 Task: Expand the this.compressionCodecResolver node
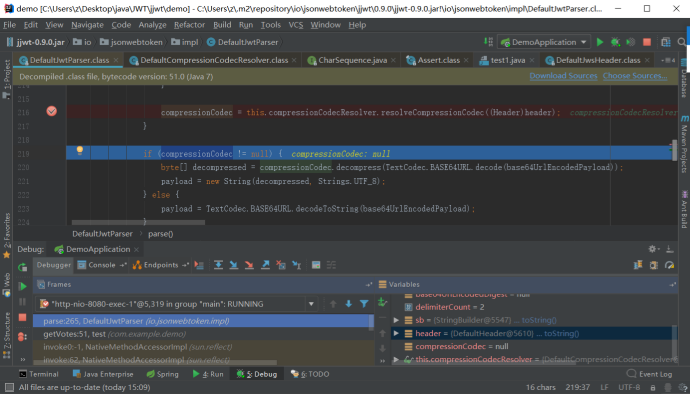pyautogui.click(x=396, y=360)
